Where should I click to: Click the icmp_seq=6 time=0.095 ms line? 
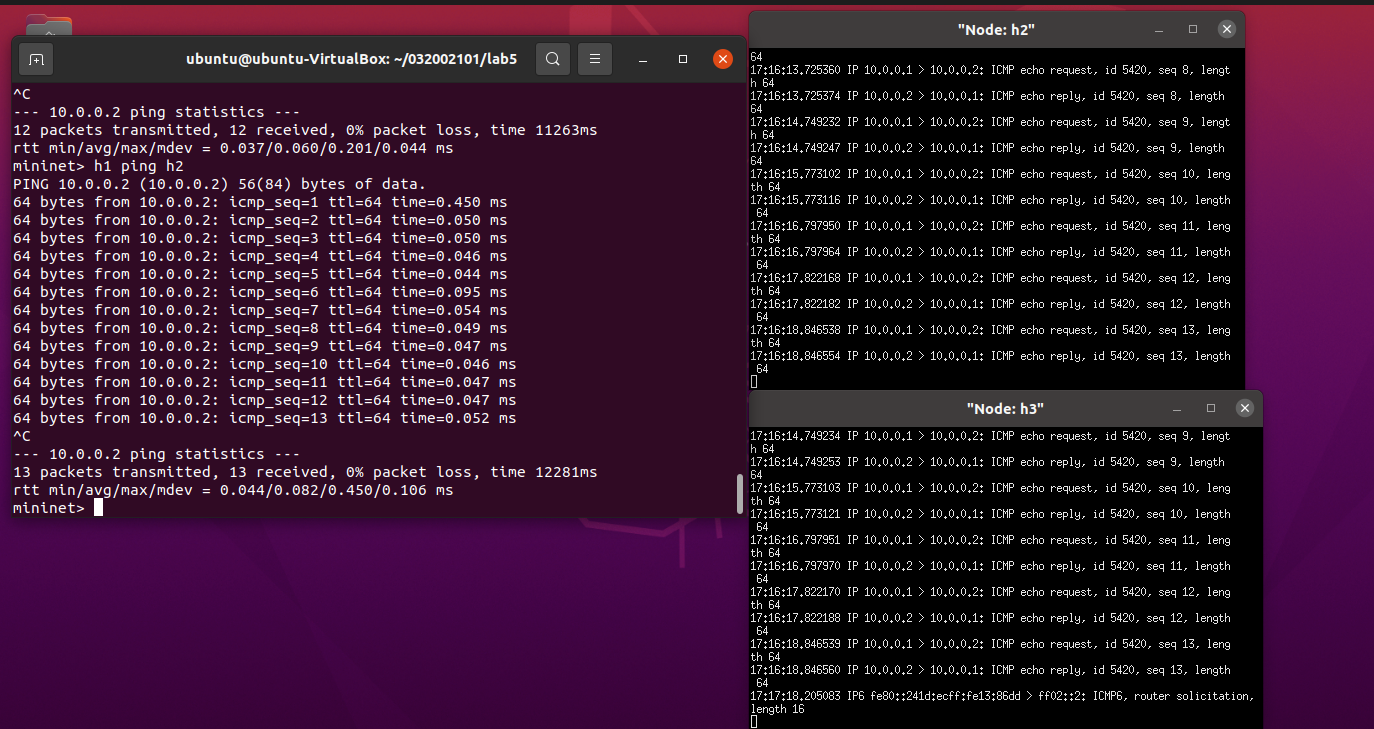(260, 292)
